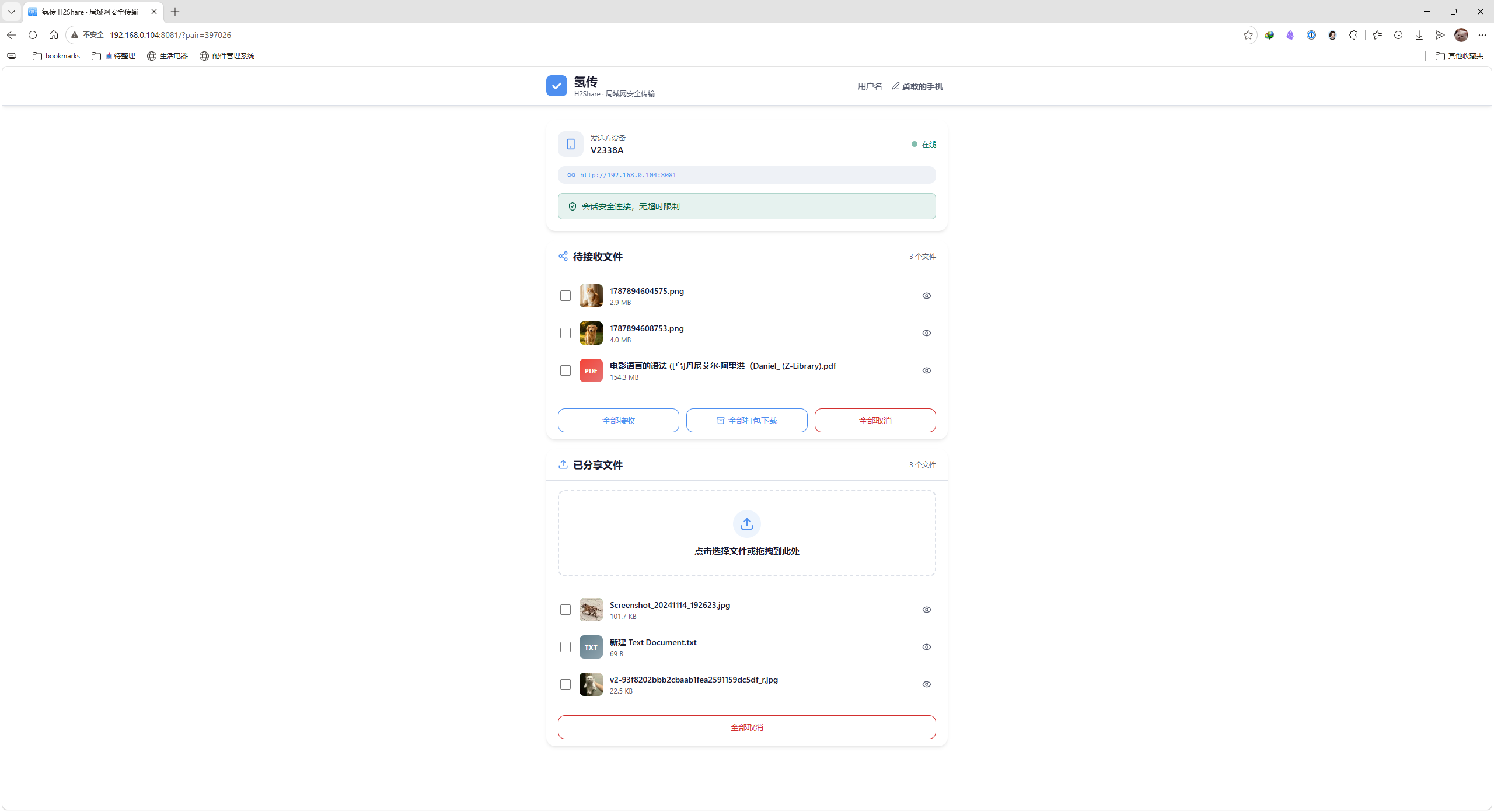Check the box beside the v2-93f8202bbb jpg file
The height and width of the screenshot is (812, 1494).
click(x=566, y=684)
